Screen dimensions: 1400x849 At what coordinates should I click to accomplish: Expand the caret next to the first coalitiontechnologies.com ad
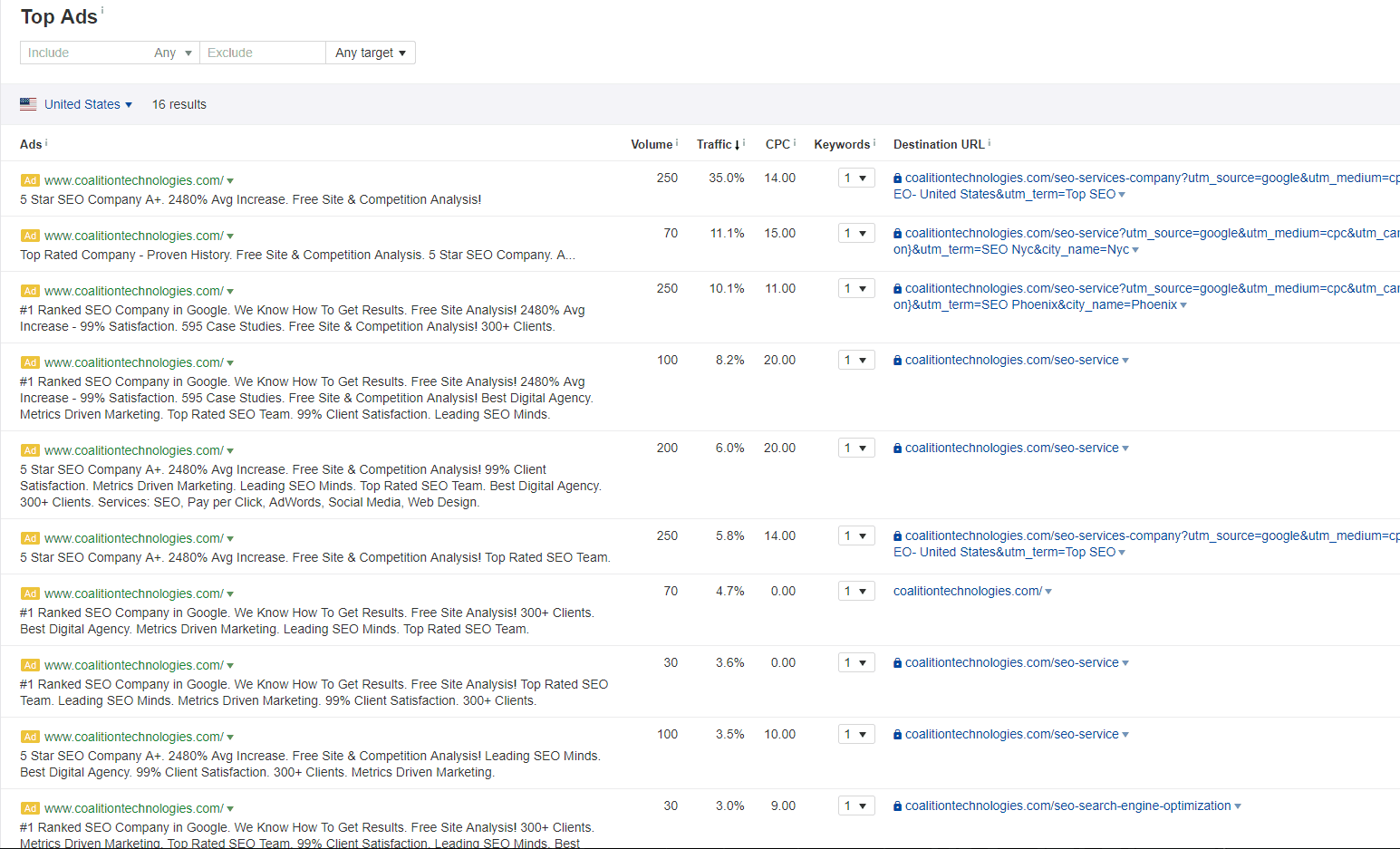tap(231, 180)
